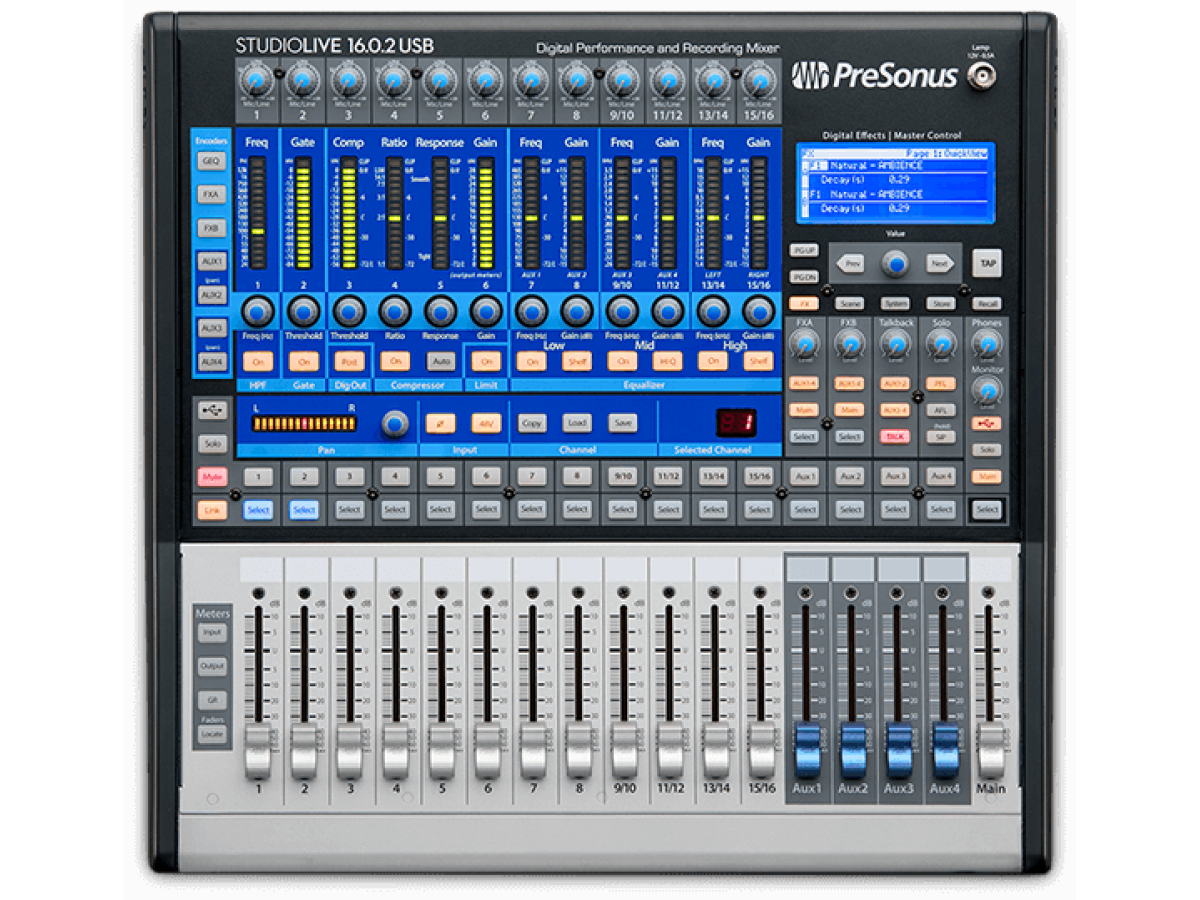Click the Pan LED position meter
Screen dimensions: 1200x900
coord(303,425)
